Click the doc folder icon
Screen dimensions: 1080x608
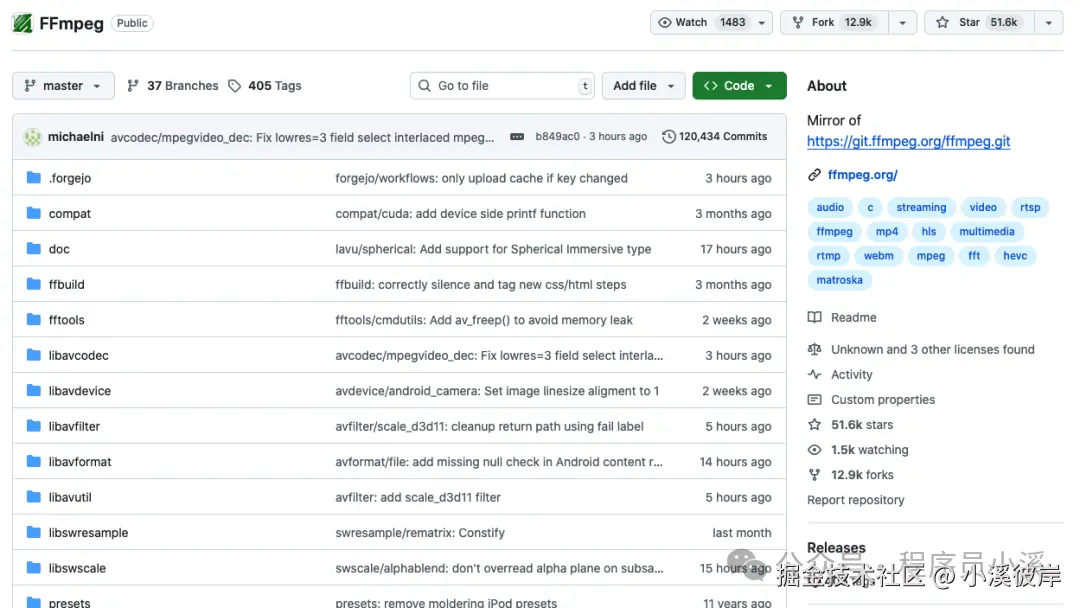tap(34, 249)
